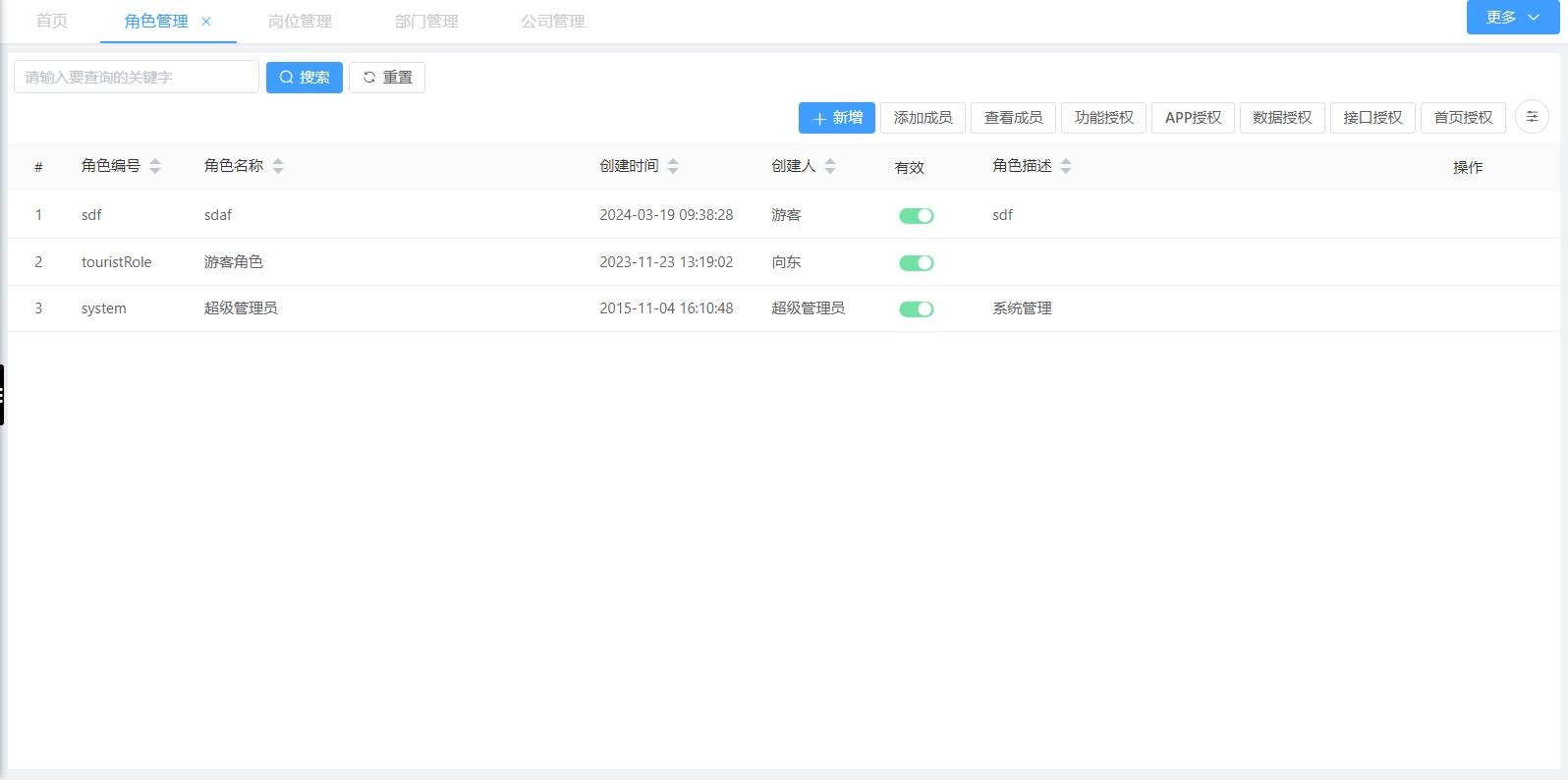1568x780 pixels.
Task: Click the 查看成员 button
Action: (x=1013, y=118)
